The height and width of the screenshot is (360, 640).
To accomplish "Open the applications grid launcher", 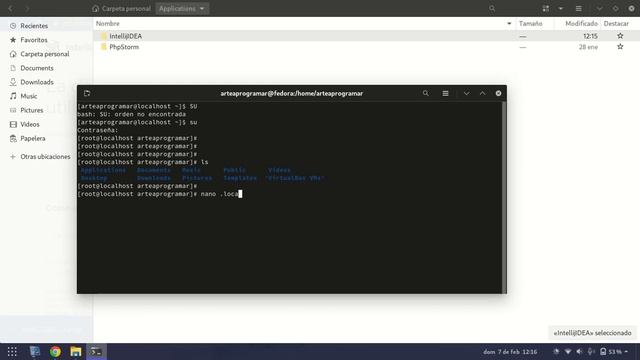I will tap(12, 351).
